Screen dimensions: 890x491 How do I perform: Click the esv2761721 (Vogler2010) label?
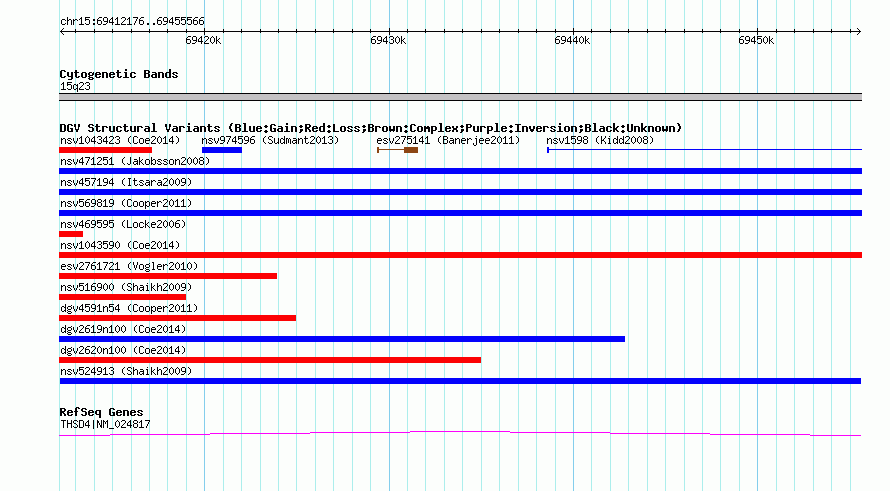(x=129, y=266)
